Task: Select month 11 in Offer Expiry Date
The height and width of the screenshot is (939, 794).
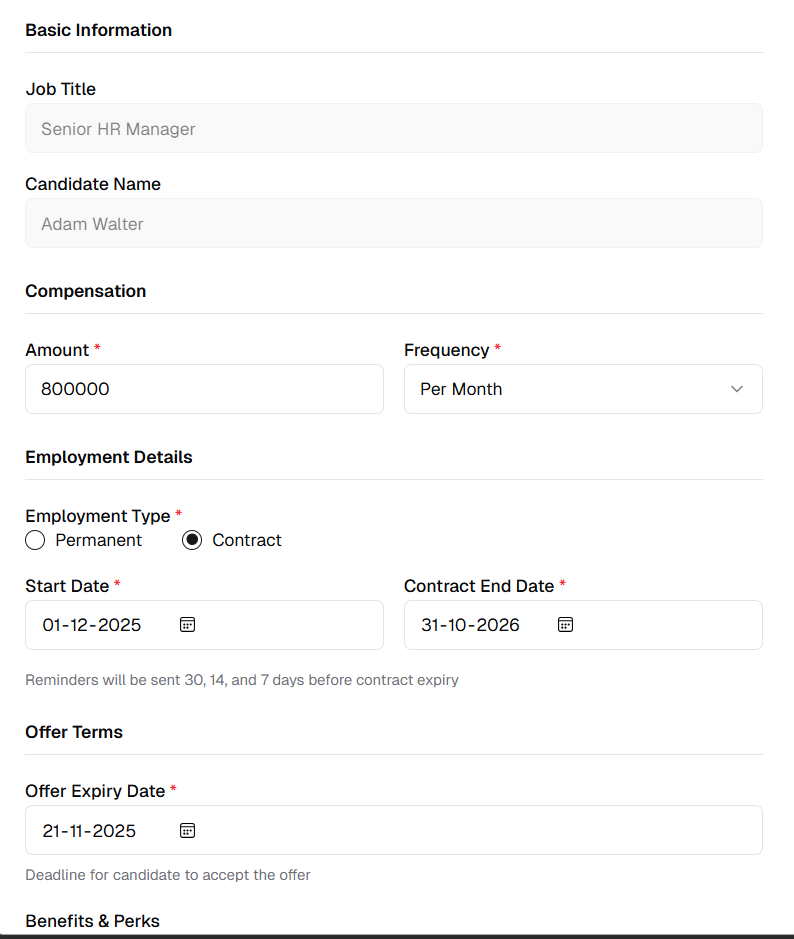Action: [x=78, y=831]
